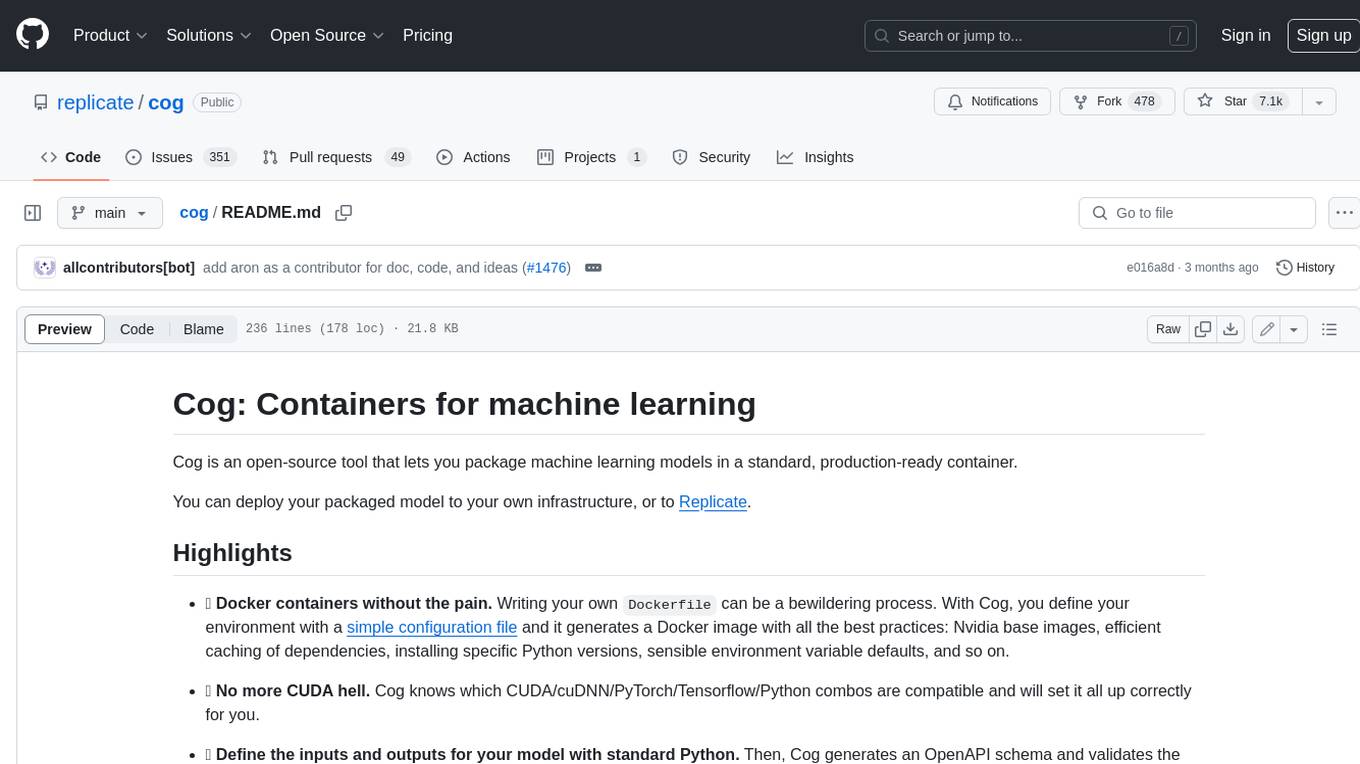Click the search slash shortcut icon
Screen dimensions: 1360x764
point(1180,36)
